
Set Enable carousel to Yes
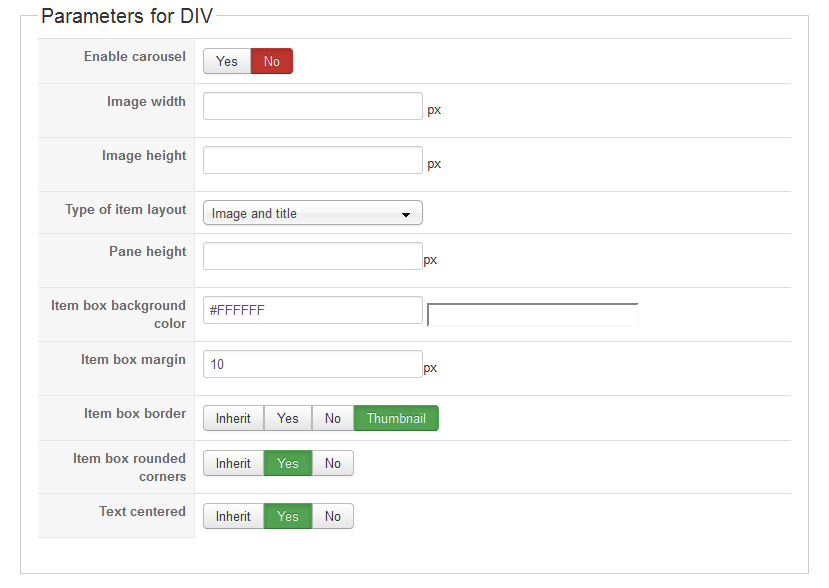coord(227,62)
